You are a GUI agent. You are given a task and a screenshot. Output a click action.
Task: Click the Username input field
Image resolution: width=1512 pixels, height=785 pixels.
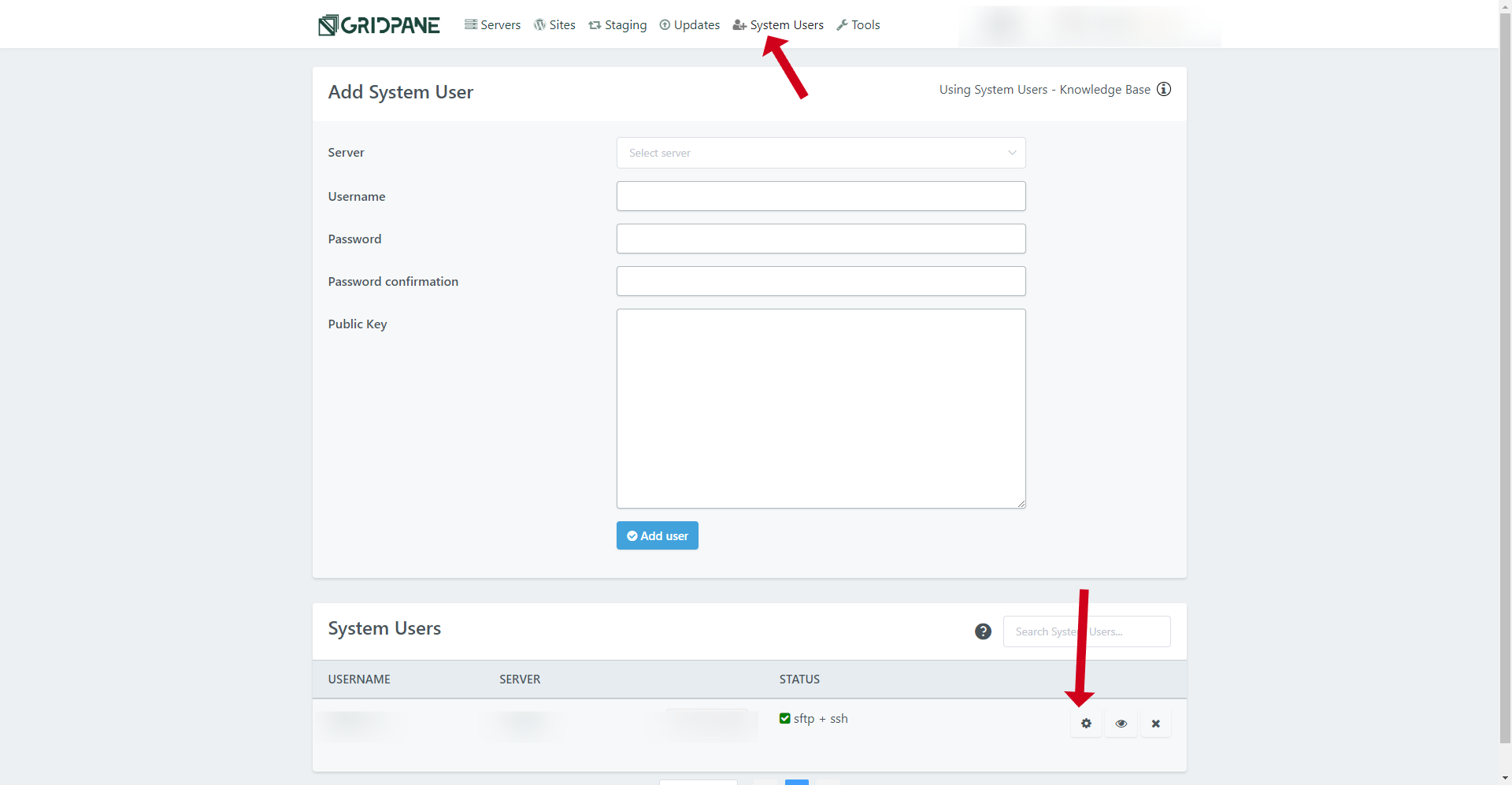point(821,196)
